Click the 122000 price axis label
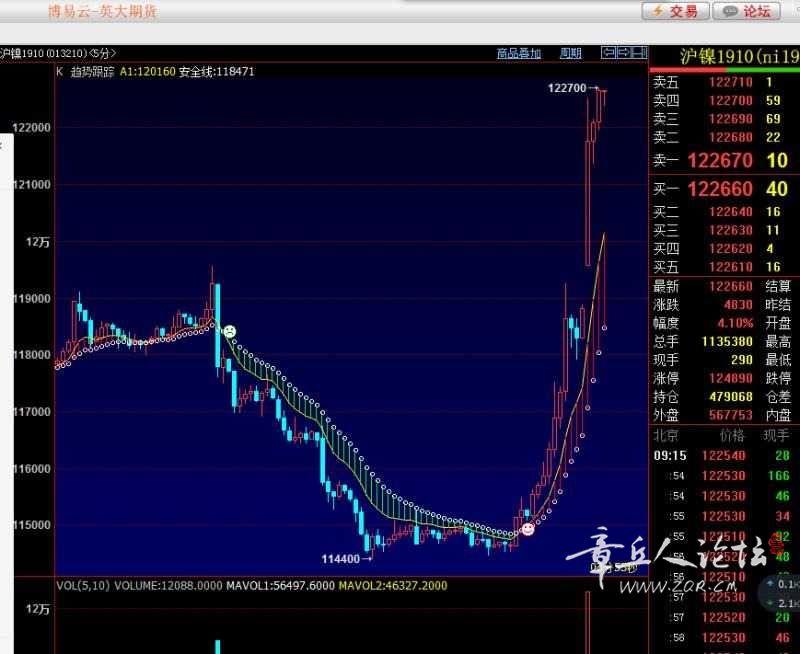 click(x=32, y=128)
